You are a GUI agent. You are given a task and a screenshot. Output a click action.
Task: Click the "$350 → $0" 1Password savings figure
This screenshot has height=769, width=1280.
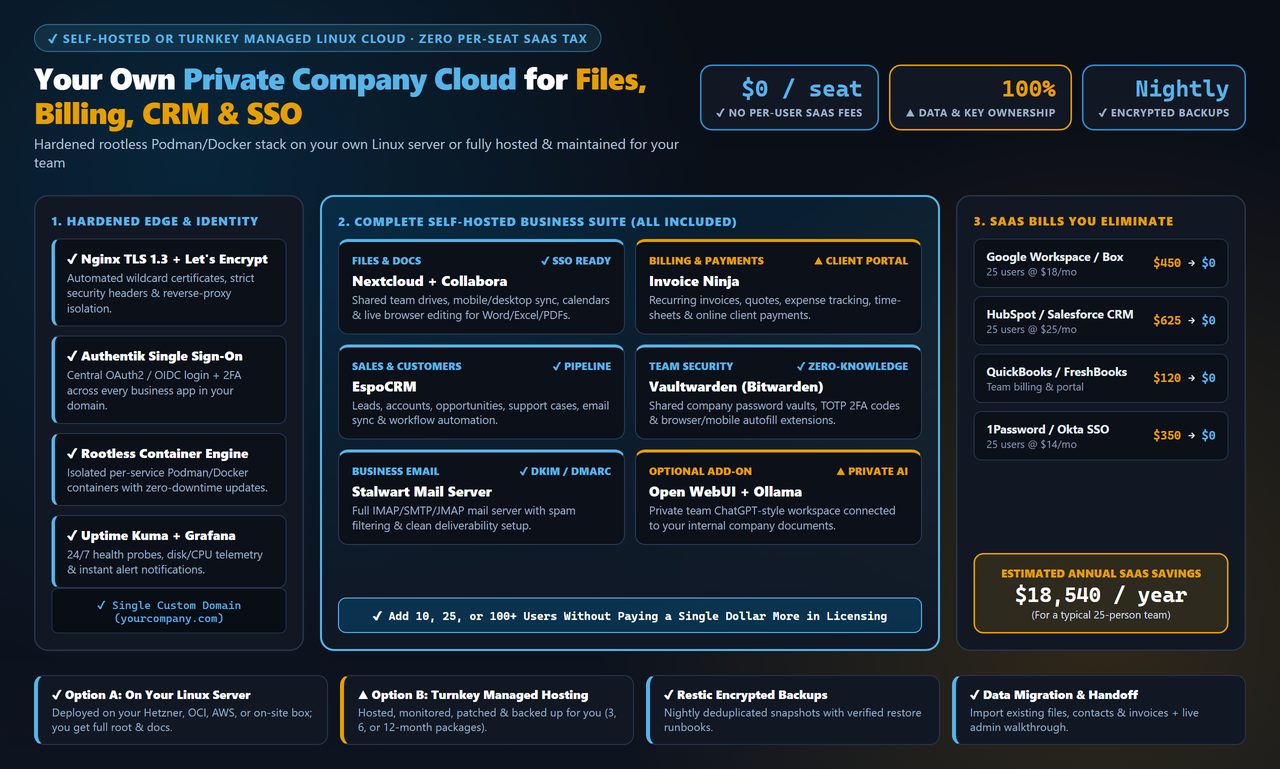pos(1184,436)
